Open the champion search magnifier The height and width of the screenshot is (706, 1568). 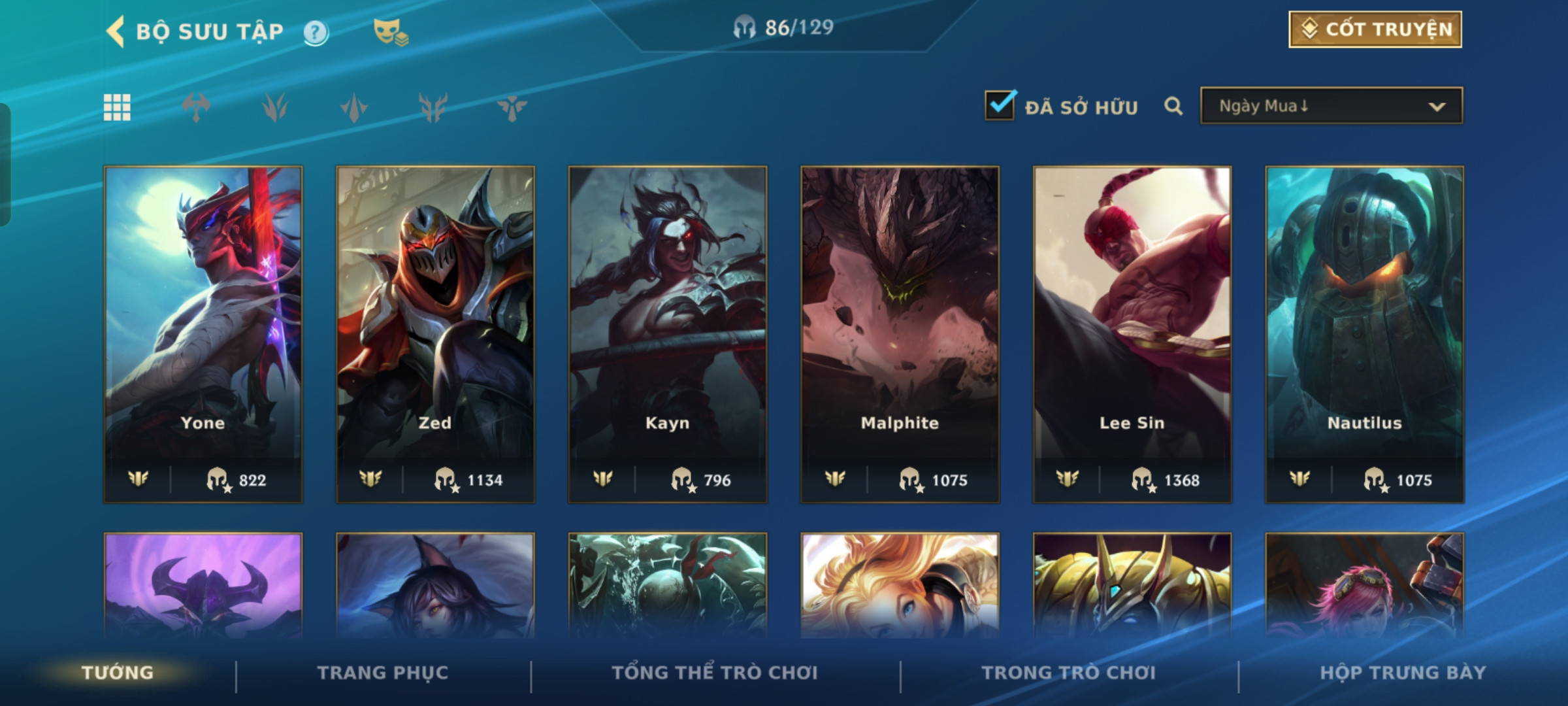pos(1173,106)
